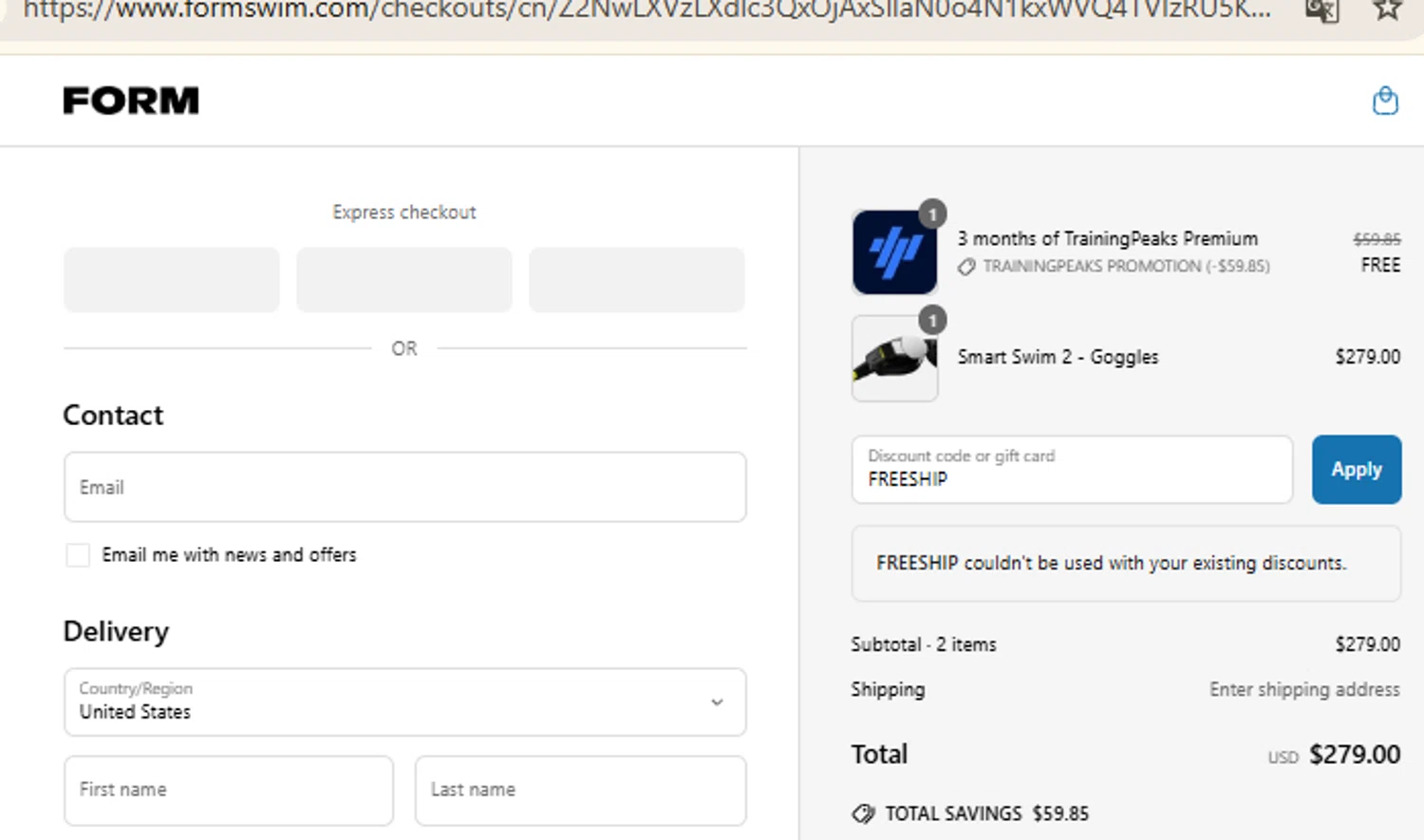Viewport: 1424px width, 840px height.
Task: Click 'Smart Swim 2 - Goggles' item name
Action: [x=1058, y=357]
